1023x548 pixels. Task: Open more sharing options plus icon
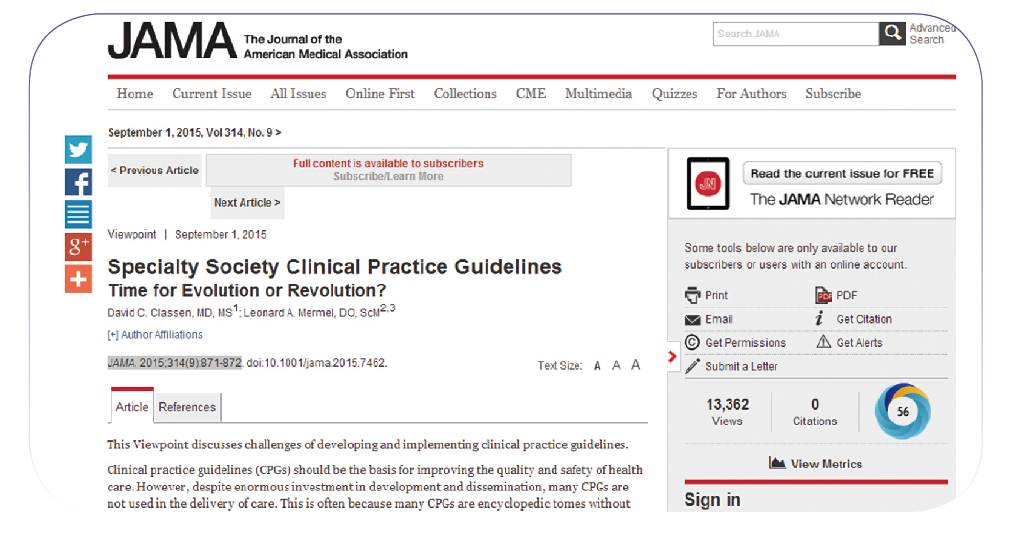[78, 278]
